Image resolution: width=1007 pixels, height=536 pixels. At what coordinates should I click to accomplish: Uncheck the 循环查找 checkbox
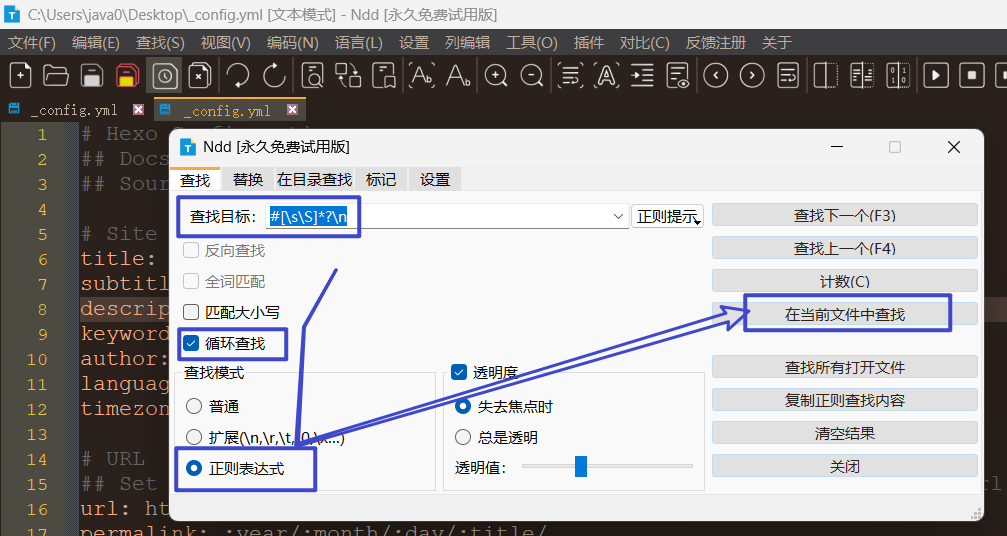pyautogui.click(x=192, y=343)
